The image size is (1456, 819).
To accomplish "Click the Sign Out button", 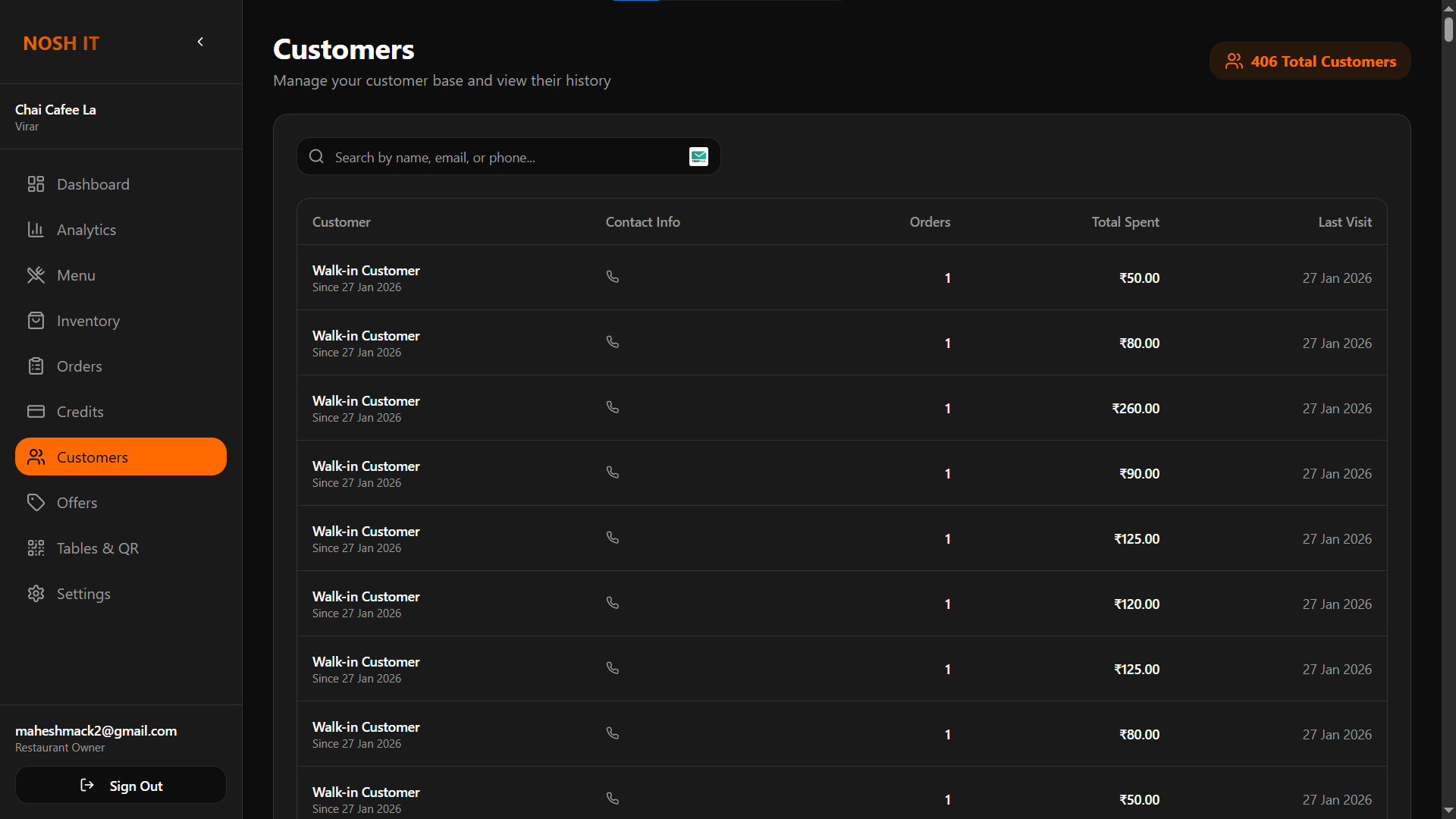I will 121,785.
